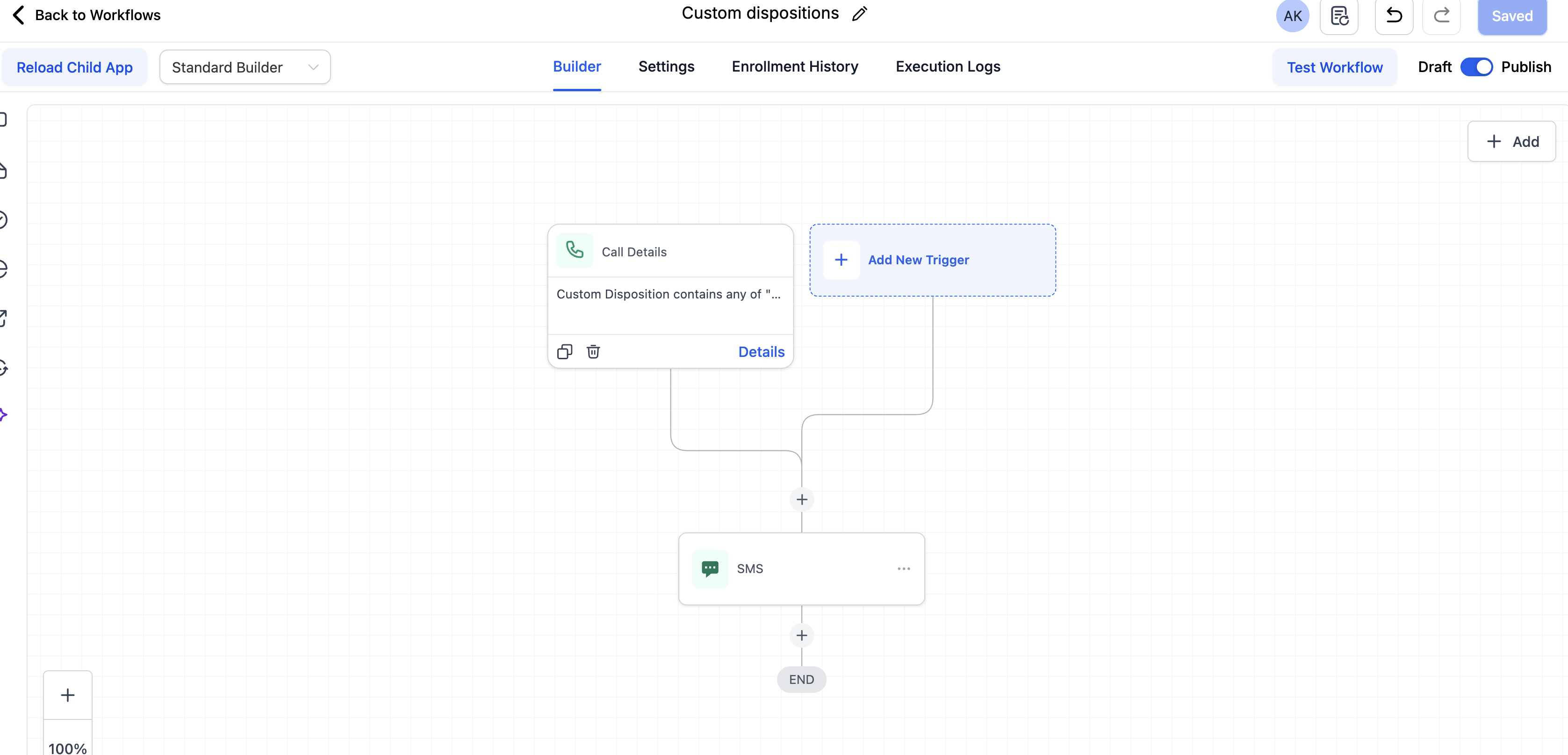Open the SMS action three-dots menu
The image size is (1568, 755).
point(903,569)
